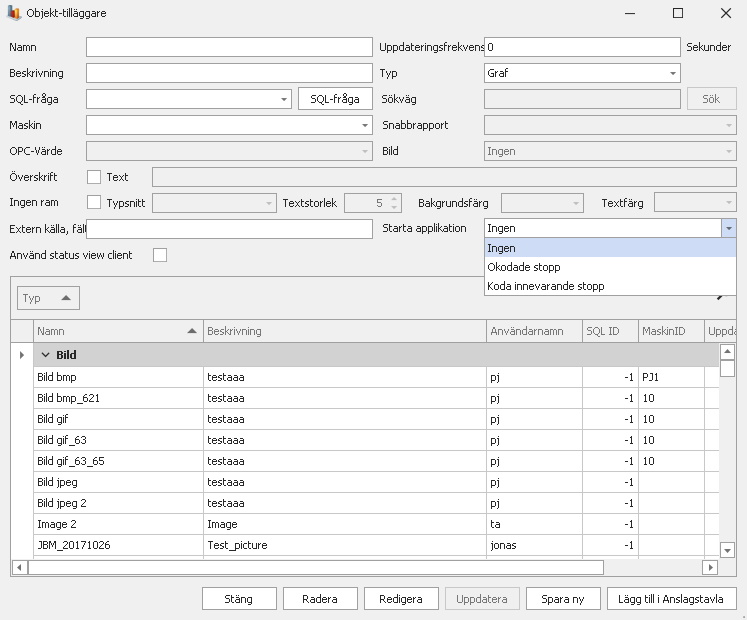Click the jonas username cell

point(534,545)
